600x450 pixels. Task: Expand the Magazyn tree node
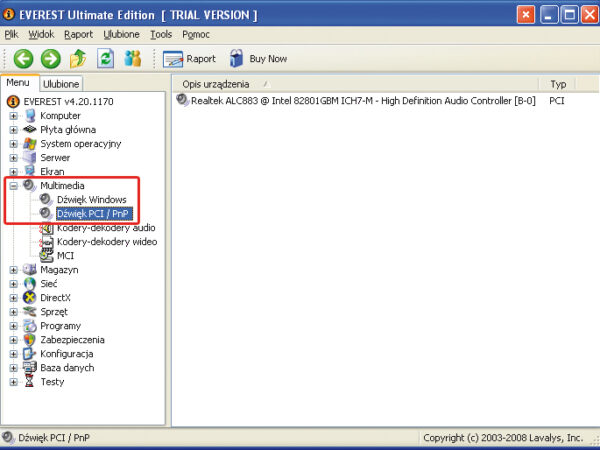tap(13, 270)
